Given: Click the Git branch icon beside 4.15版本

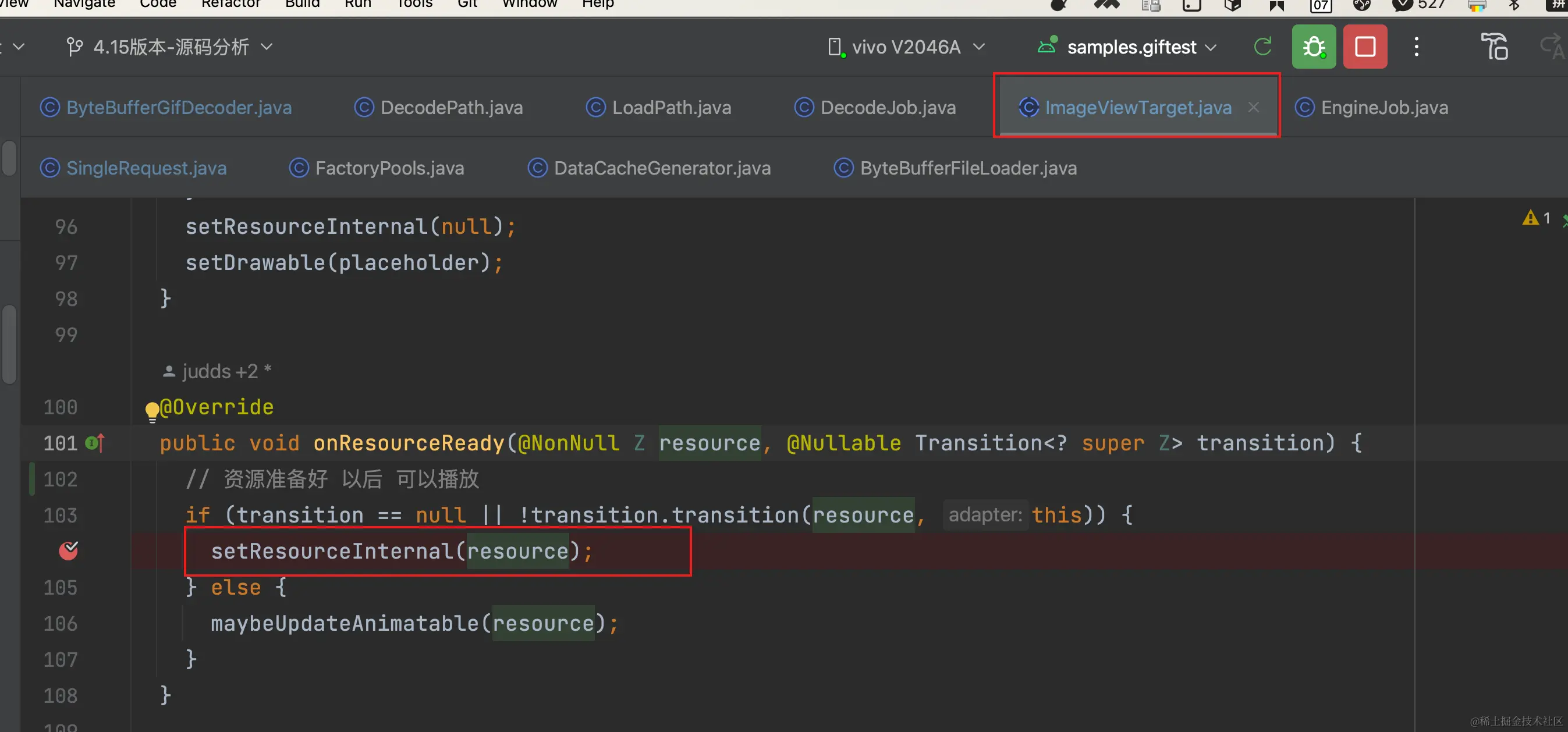Looking at the screenshot, I should (75, 47).
